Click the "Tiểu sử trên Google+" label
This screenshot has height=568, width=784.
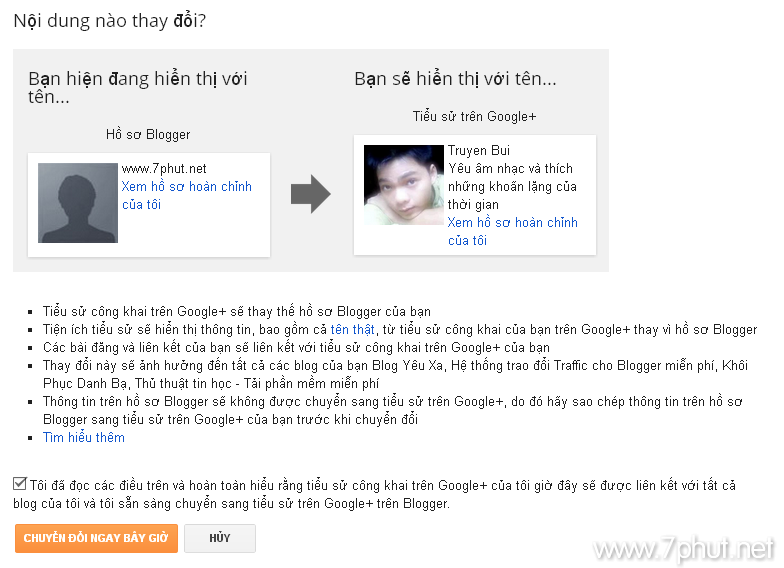474,116
